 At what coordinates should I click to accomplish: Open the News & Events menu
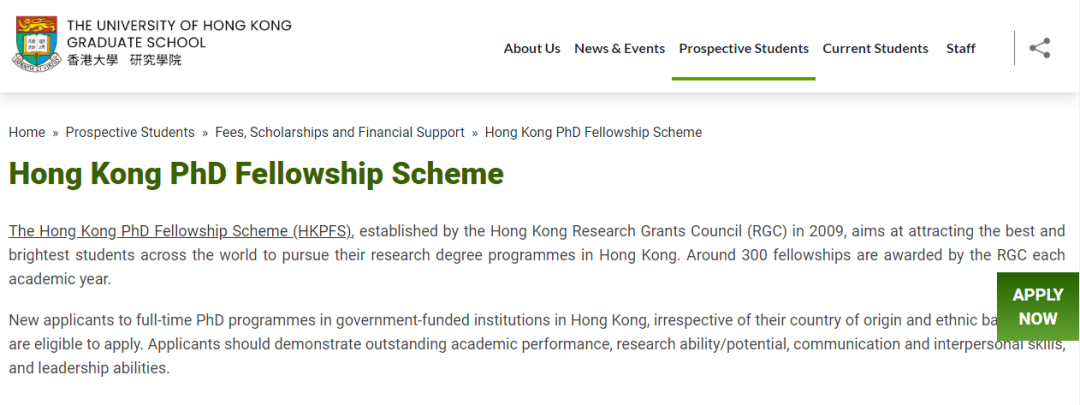coord(619,48)
